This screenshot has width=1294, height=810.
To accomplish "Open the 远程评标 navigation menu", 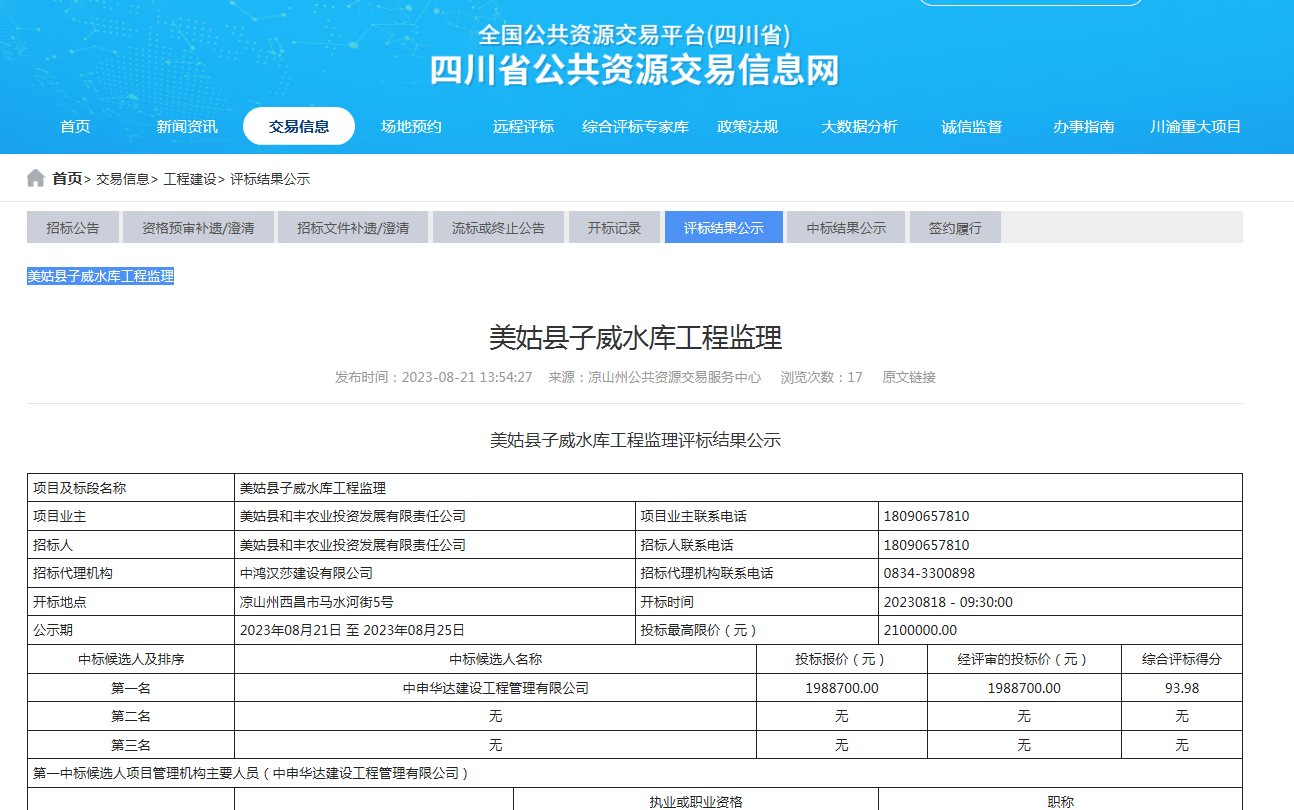I will click(521, 126).
